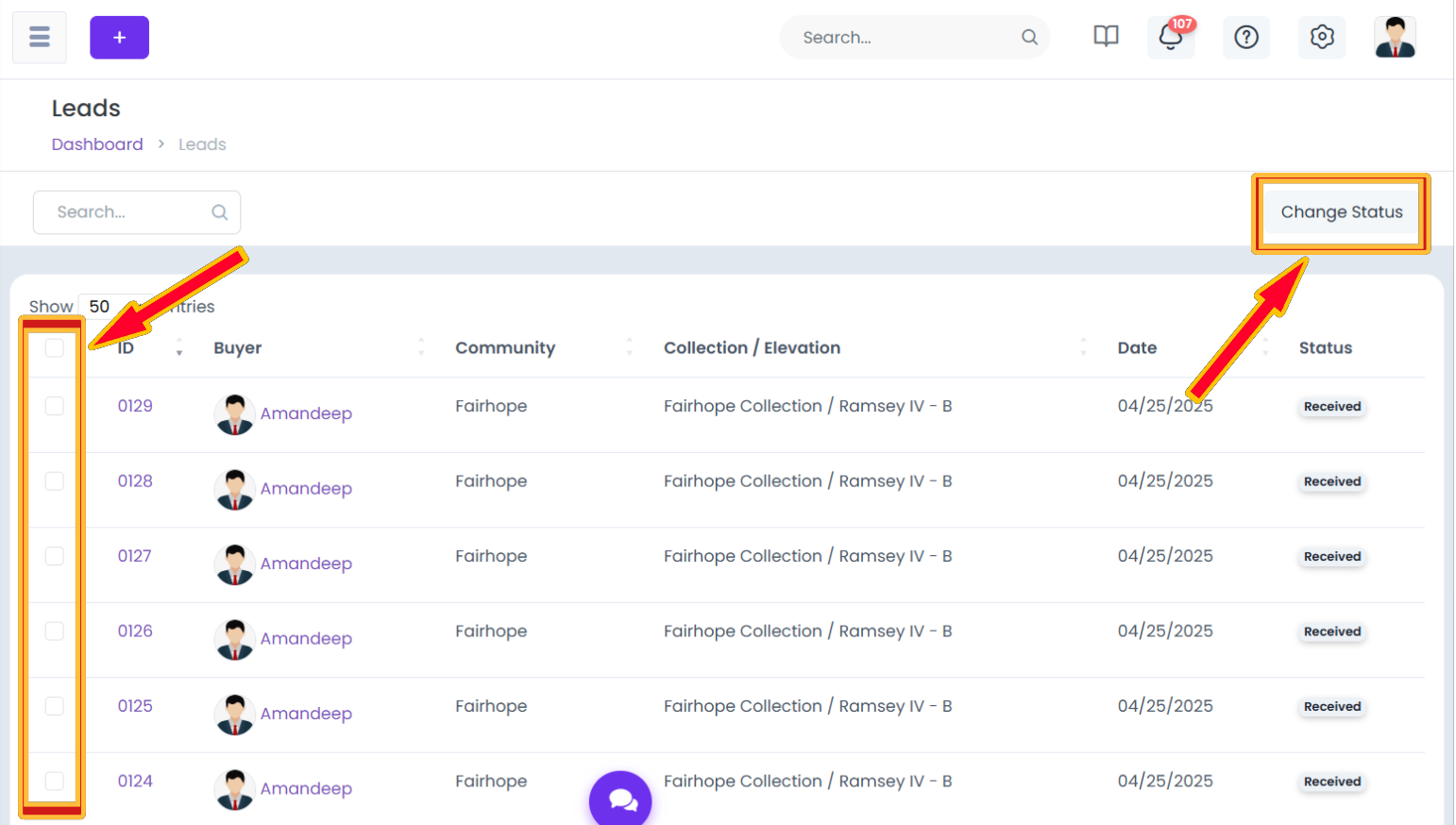
Task: Open the help question mark icon
Action: (1246, 37)
